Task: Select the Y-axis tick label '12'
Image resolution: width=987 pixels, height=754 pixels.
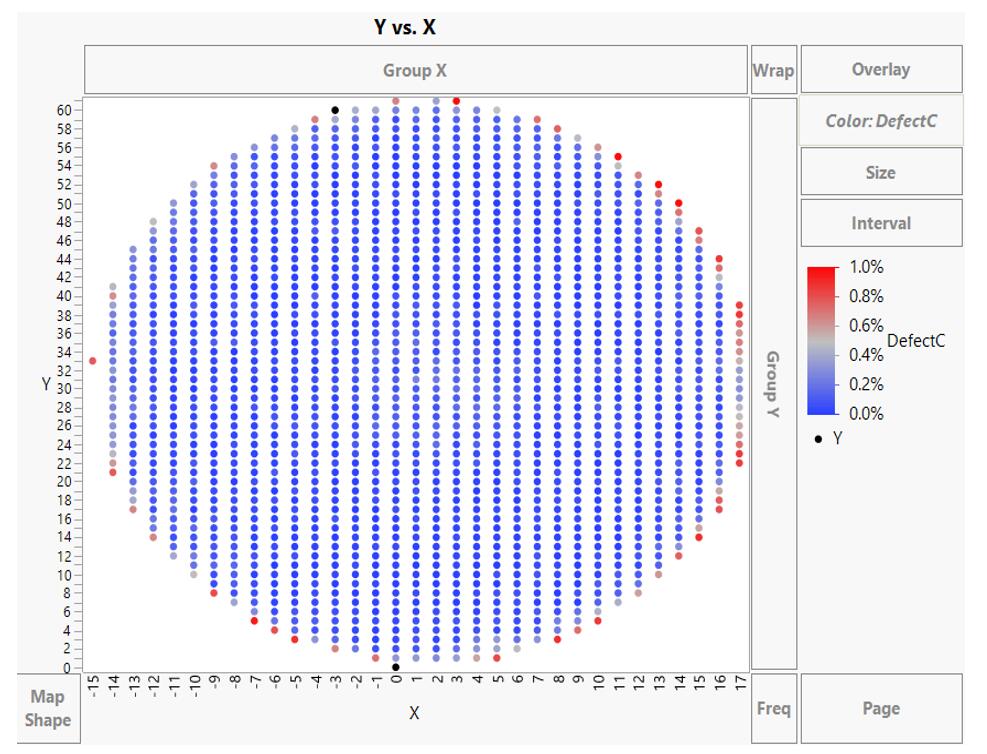Action: click(64, 556)
